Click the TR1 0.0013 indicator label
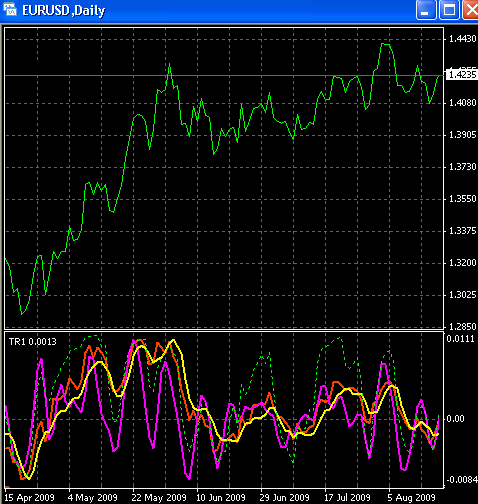The width and height of the screenshot is (478, 504). coord(33,342)
